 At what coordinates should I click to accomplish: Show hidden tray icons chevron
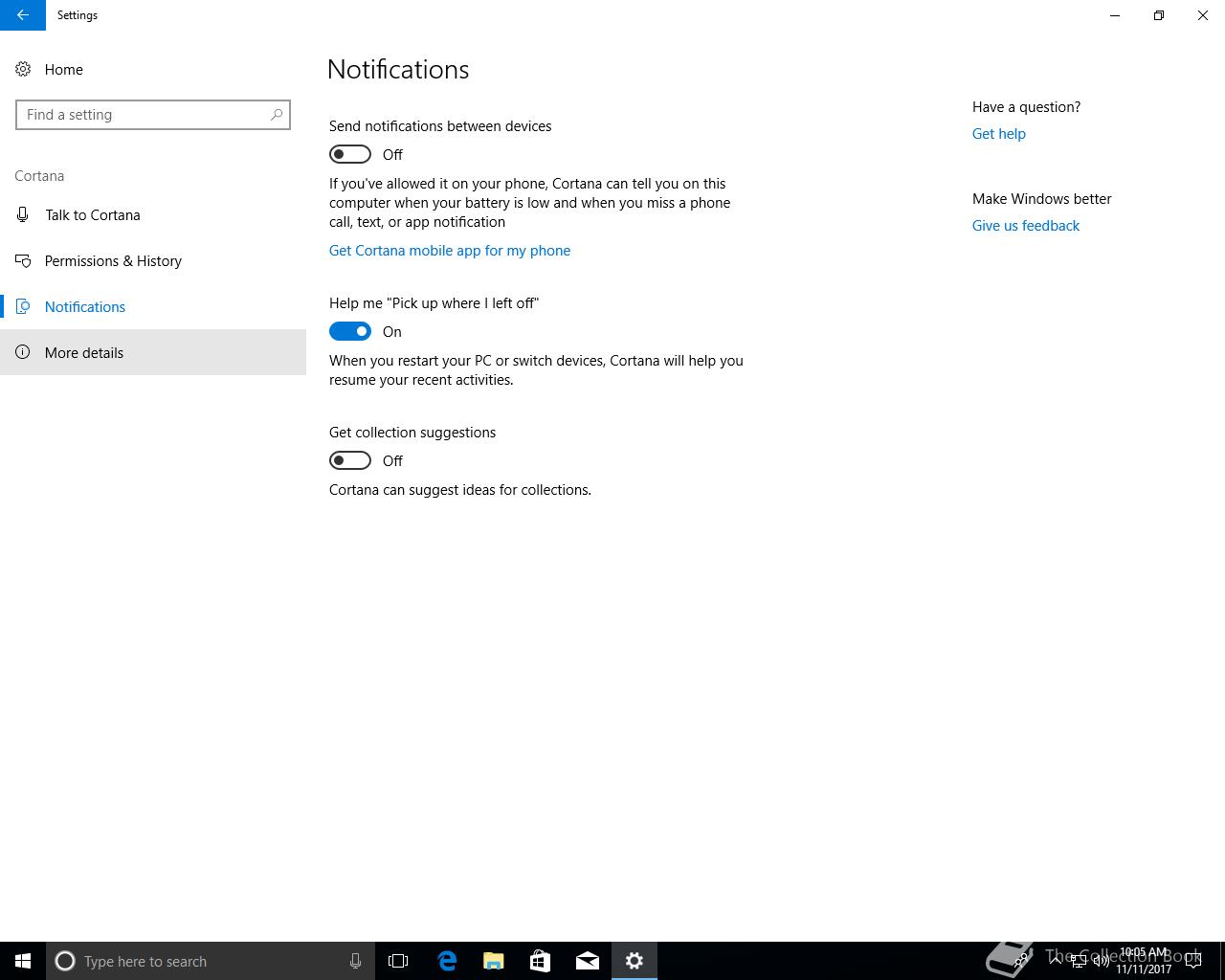(x=1056, y=961)
